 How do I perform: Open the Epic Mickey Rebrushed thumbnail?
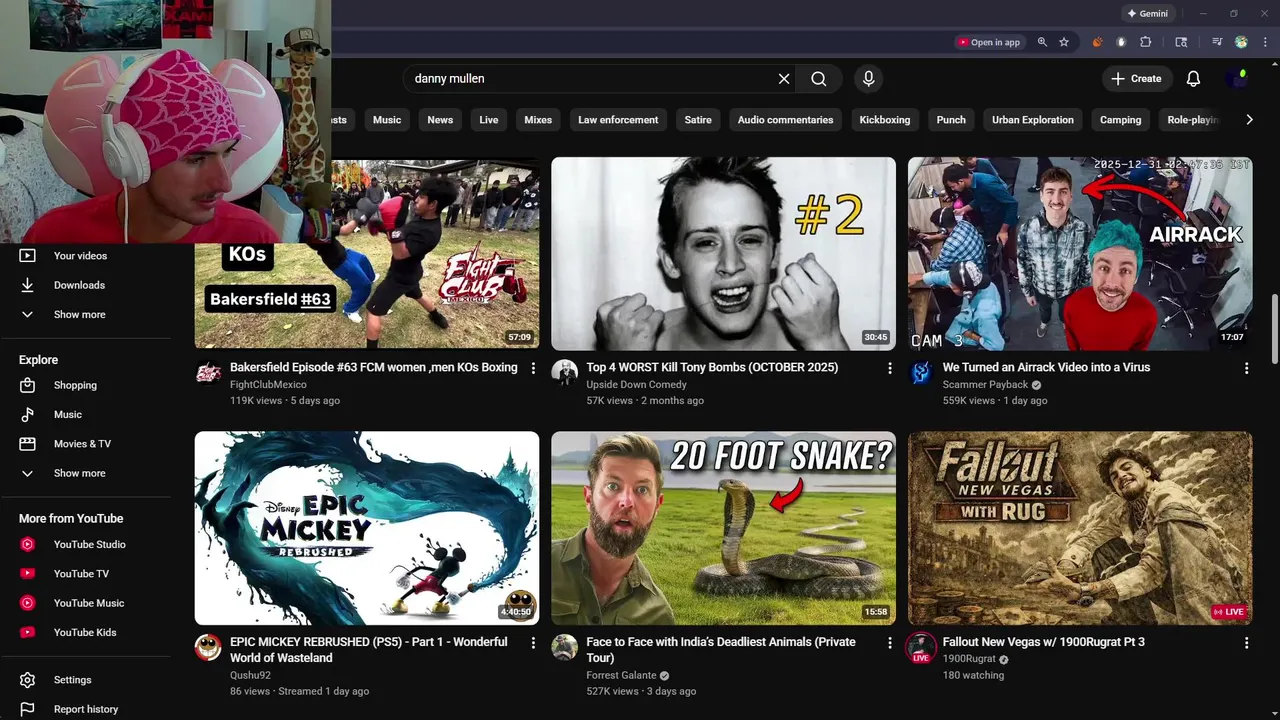[x=367, y=528]
